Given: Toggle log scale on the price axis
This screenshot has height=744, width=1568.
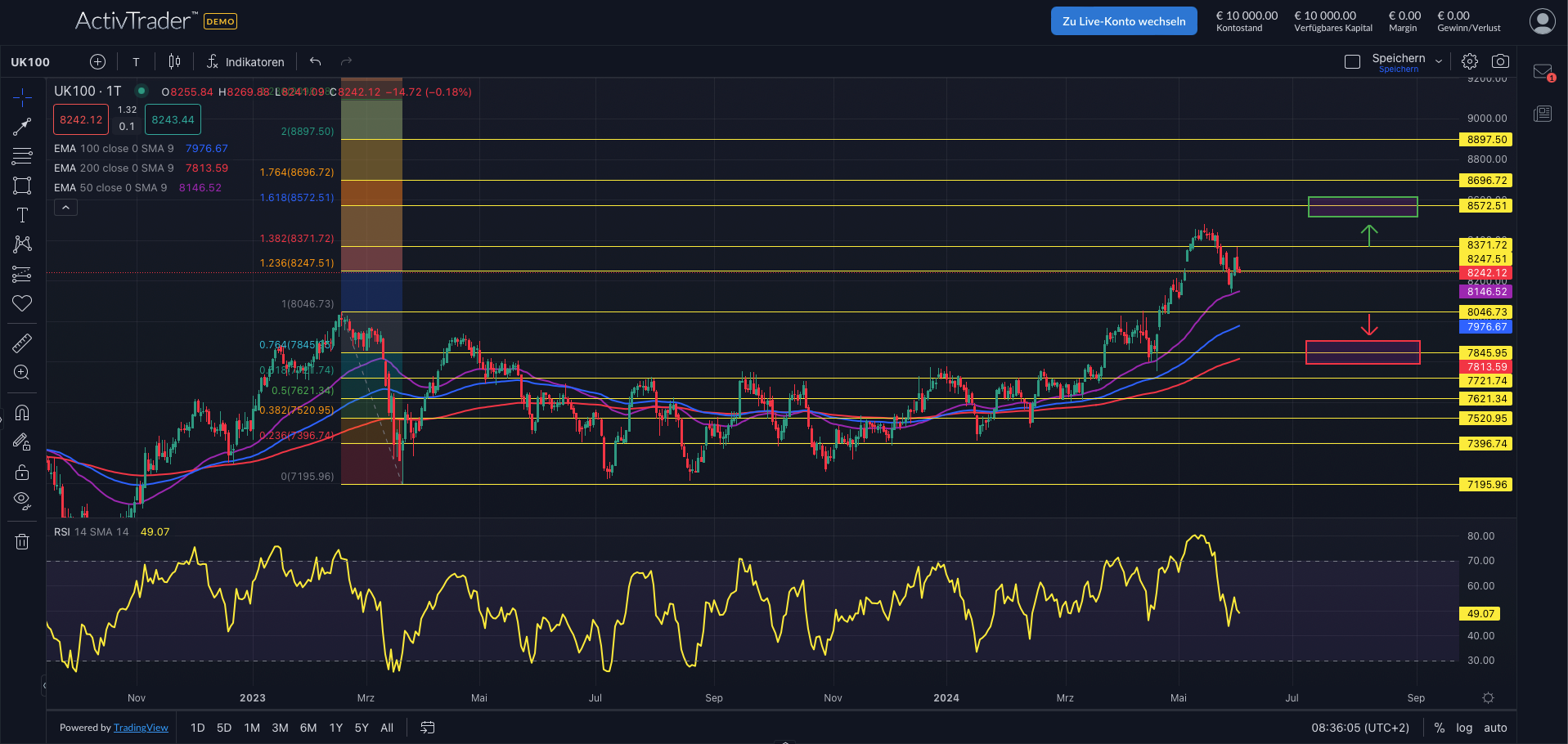Looking at the screenshot, I should [x=1464, y=727].
